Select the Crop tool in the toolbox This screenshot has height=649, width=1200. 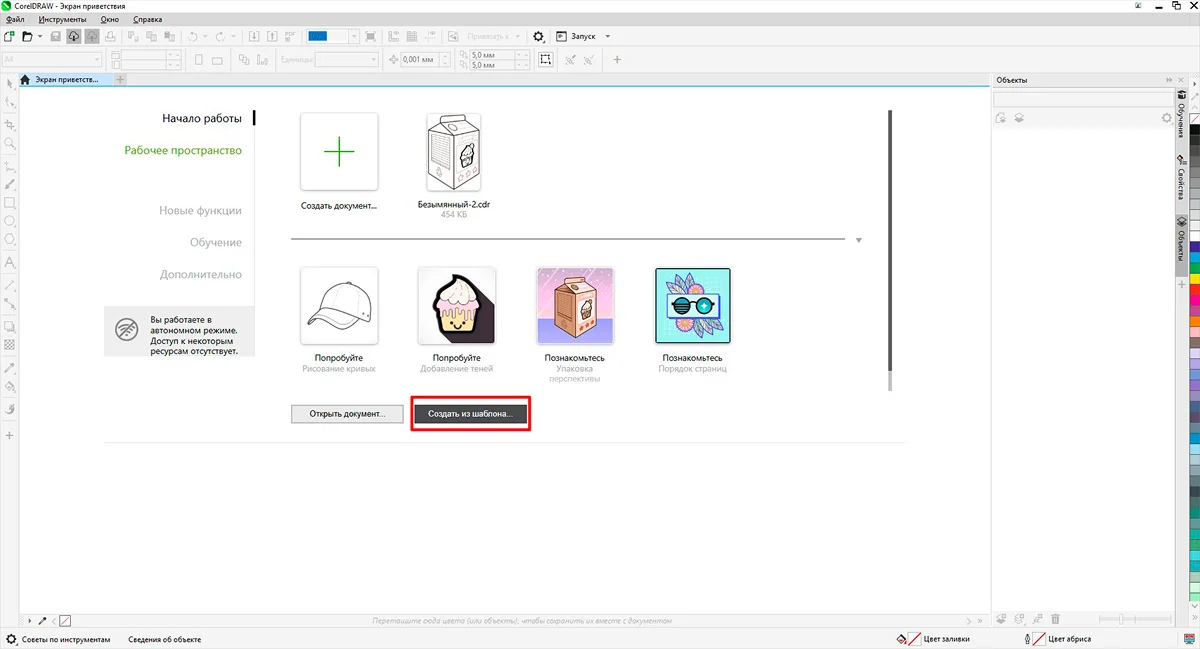pos(10,125)
